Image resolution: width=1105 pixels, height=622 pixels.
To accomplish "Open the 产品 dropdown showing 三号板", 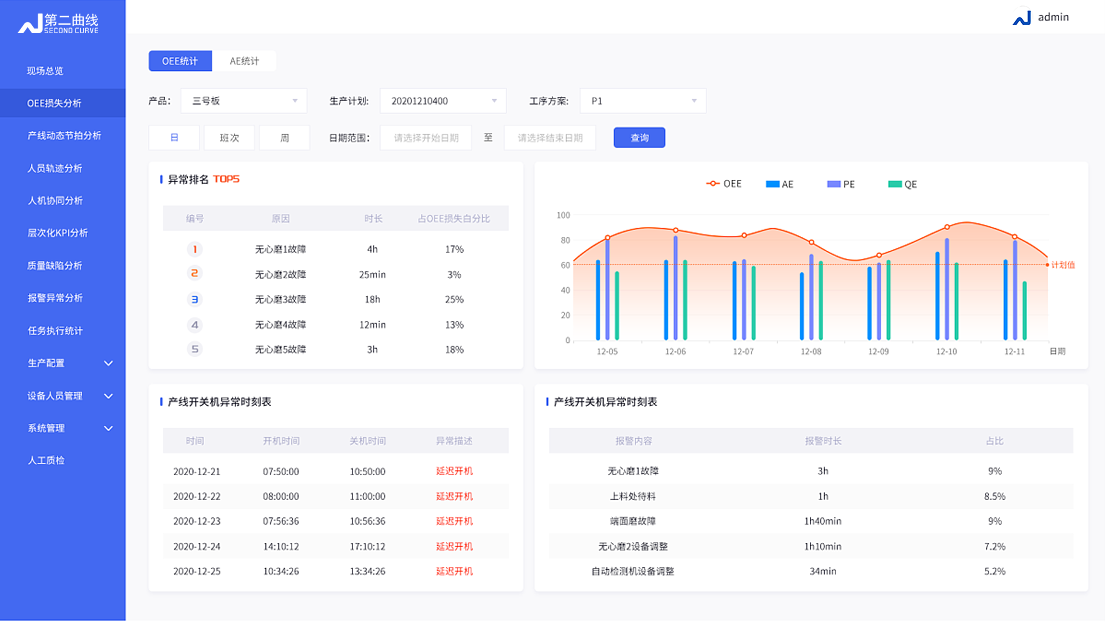I will point(243,101).
